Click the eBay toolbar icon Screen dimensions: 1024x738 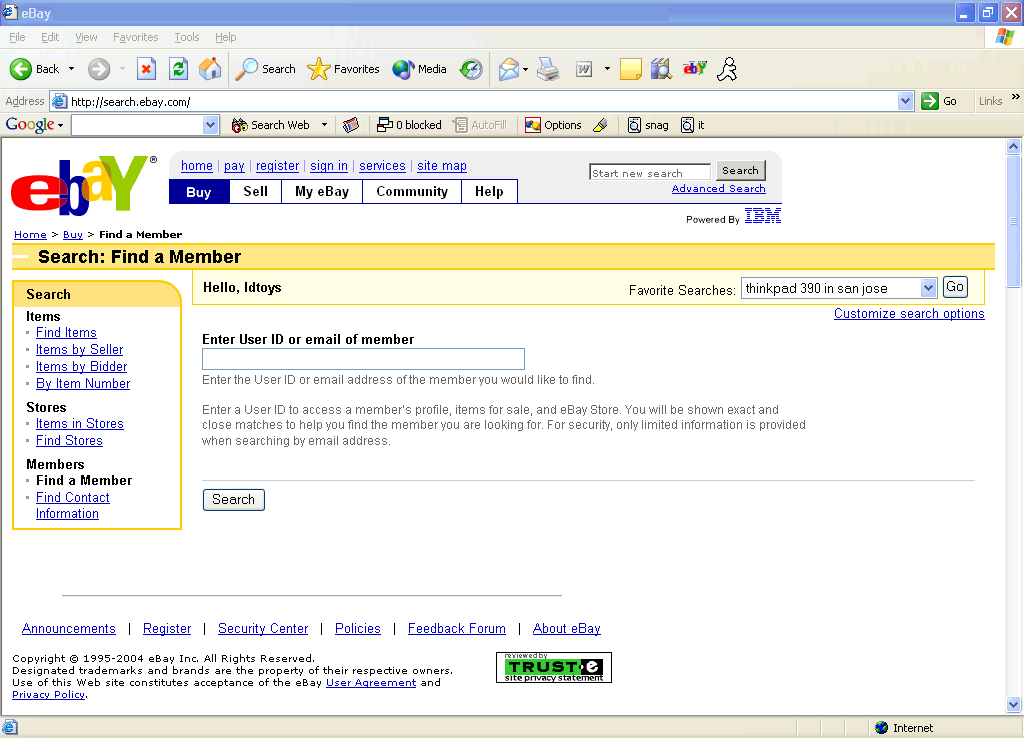click(694, 68)
